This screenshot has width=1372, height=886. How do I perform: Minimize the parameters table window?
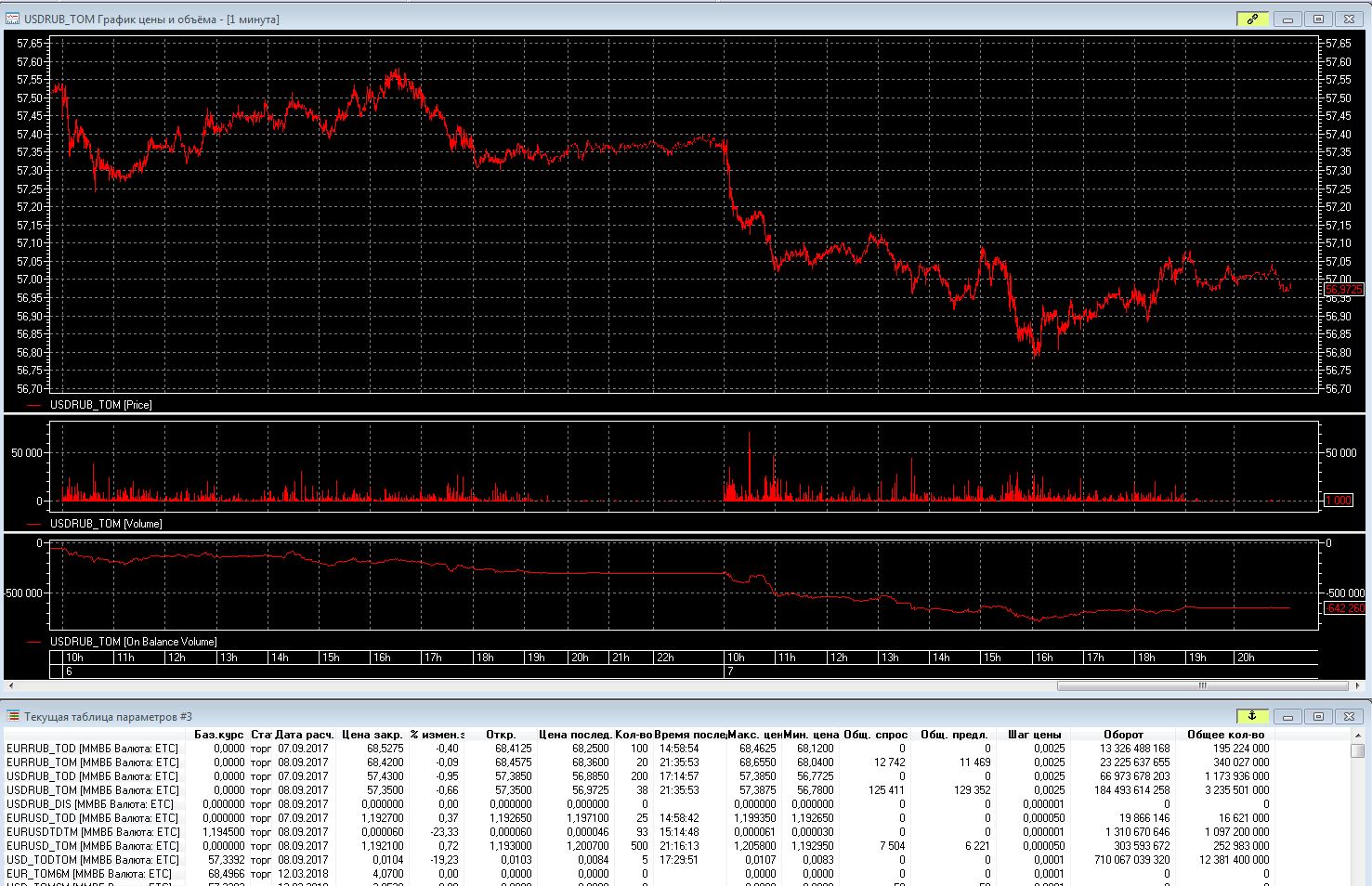(x=1287, y=716)
